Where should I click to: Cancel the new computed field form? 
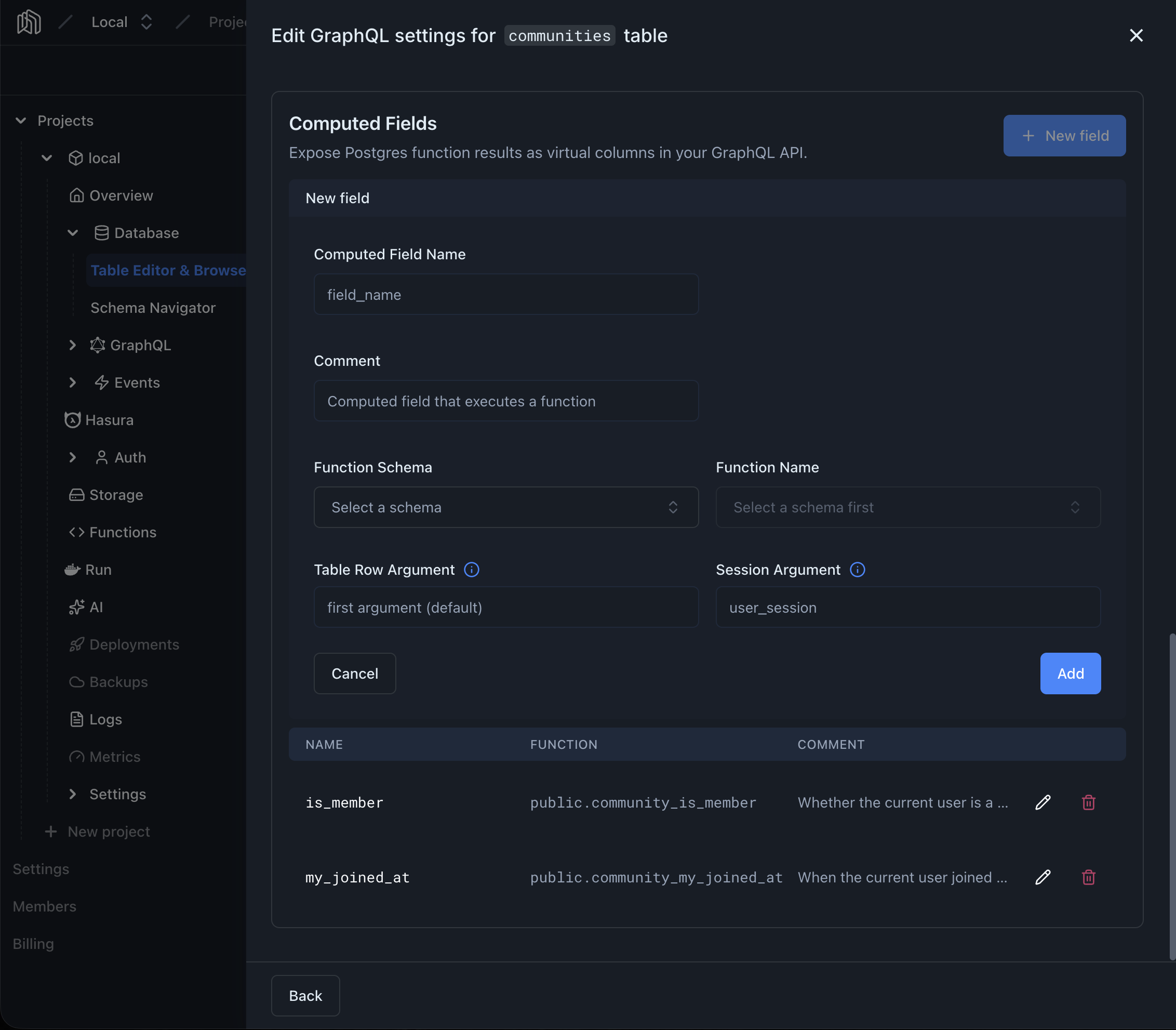[x=354, y=673]
